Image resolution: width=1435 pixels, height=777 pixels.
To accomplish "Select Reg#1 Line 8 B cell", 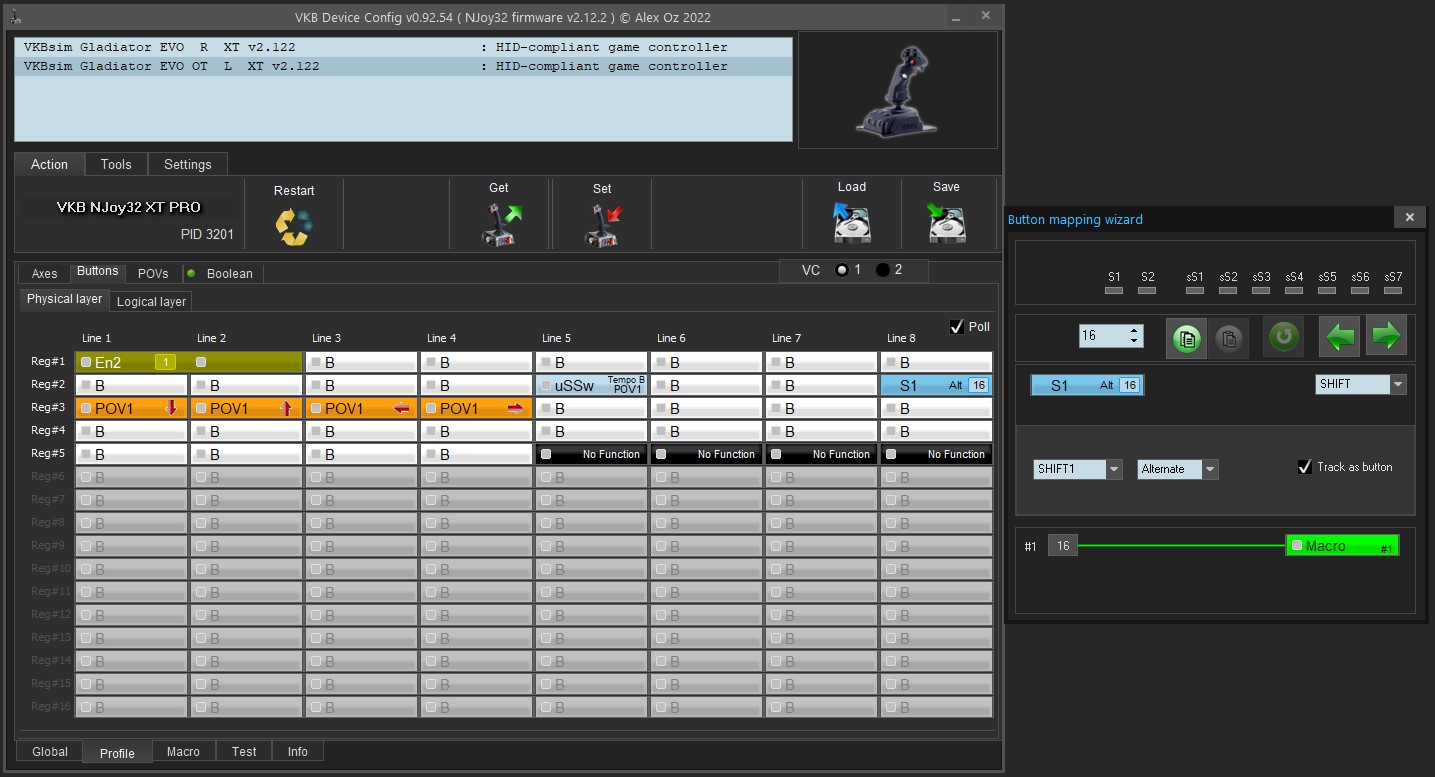I will pyautogui.click(x=937, y=362).
